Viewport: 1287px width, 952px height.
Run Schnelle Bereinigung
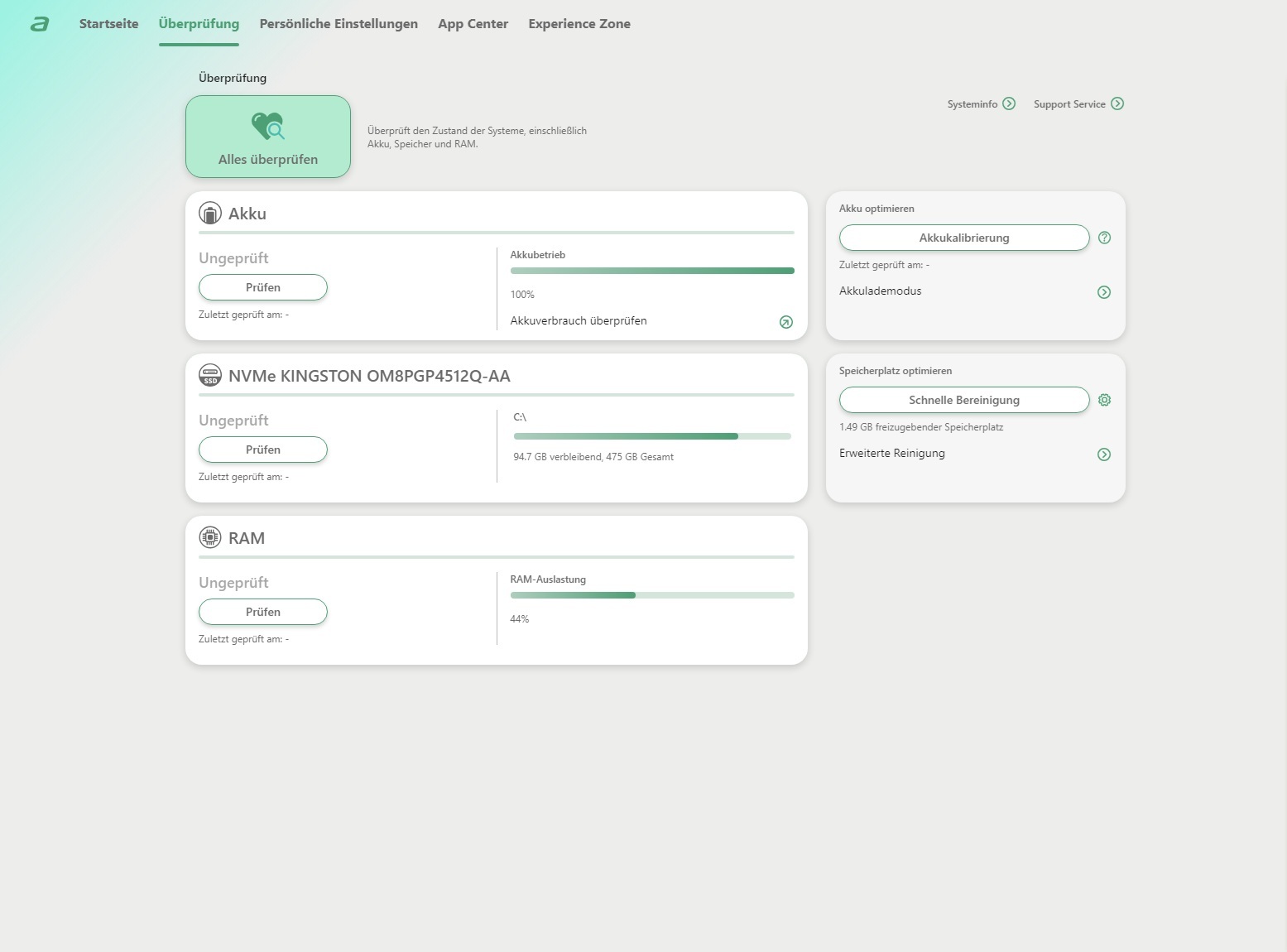(x=964, y=400)
